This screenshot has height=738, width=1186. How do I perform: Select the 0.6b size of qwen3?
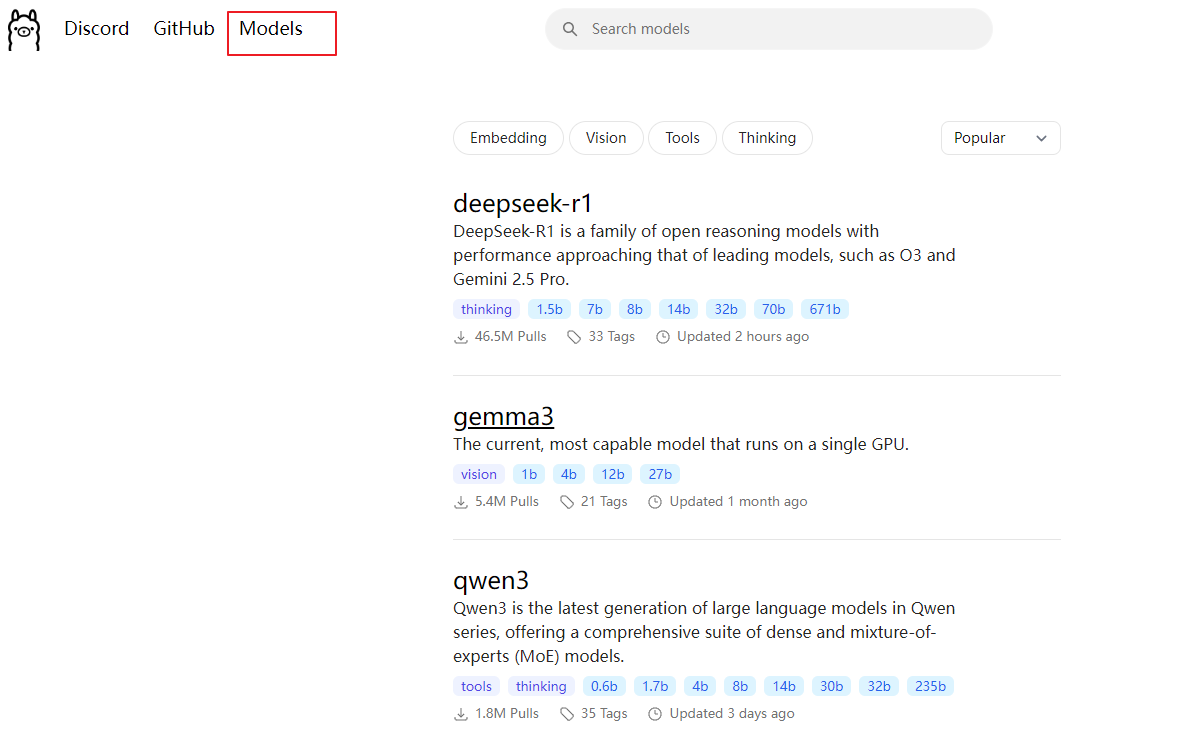[604, 687]
